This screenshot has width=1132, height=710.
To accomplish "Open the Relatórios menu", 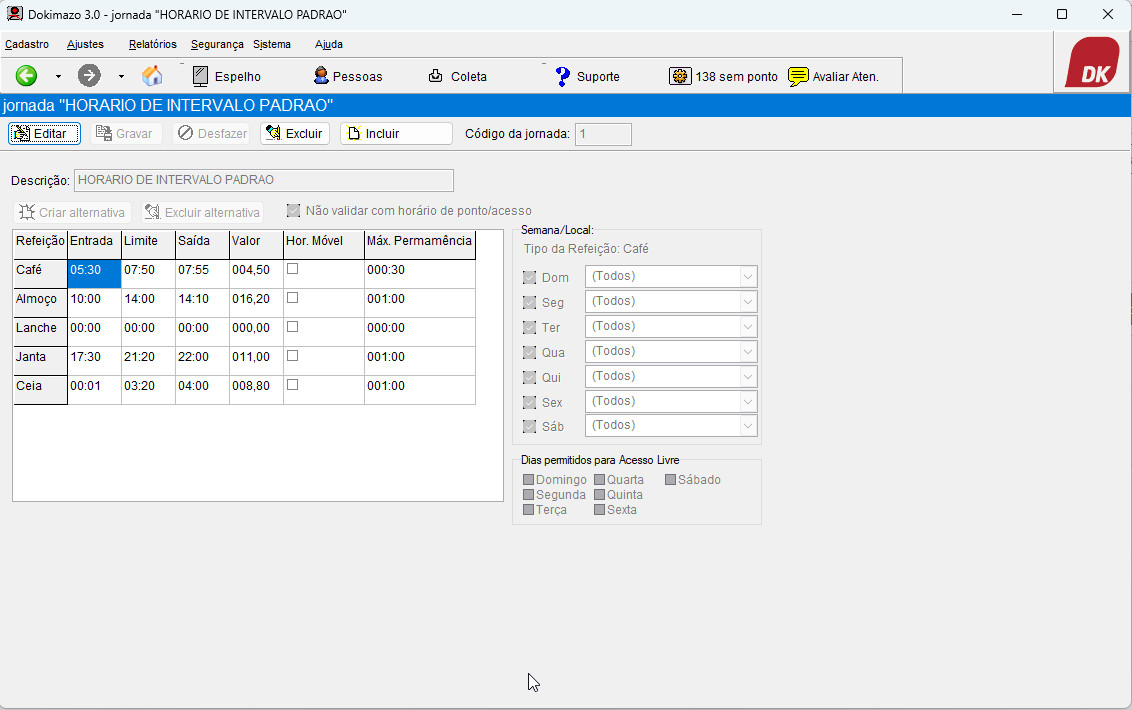I will point(153,44).
